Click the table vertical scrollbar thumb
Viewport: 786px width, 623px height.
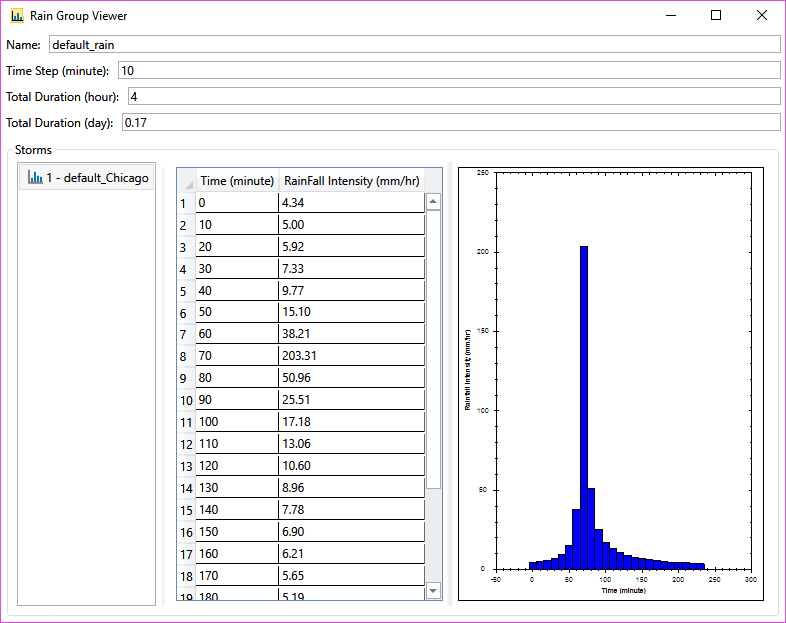(433, 350)
